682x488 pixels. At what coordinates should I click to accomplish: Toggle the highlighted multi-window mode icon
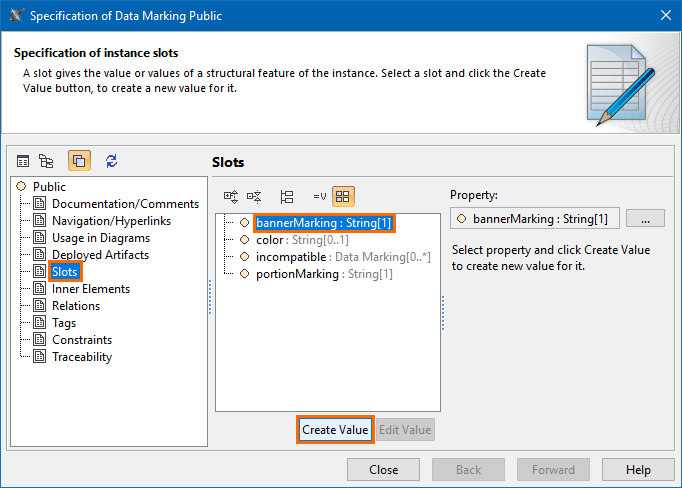click(79, 161)
